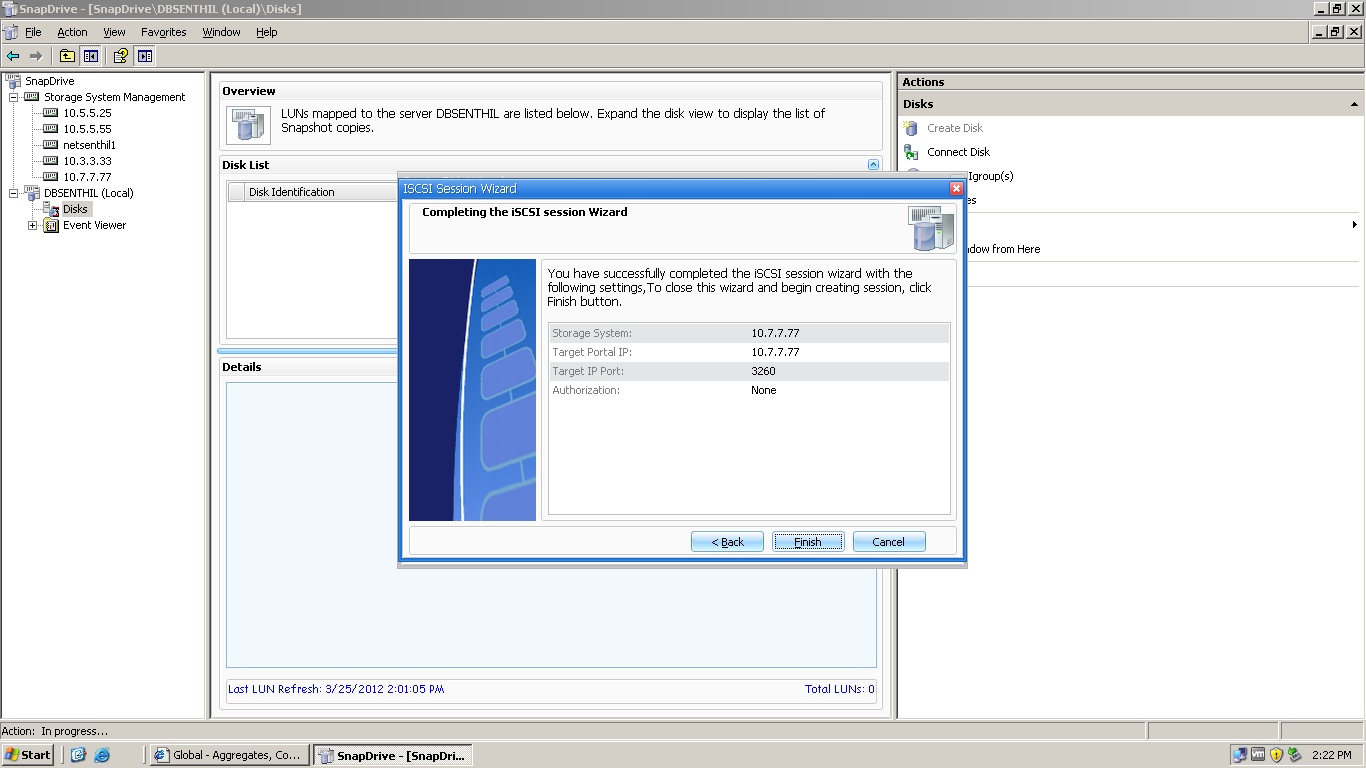This screenshot has width=1366, height=768.
Task: Click the network icon in the system tray
Action: coord(1240,755)
